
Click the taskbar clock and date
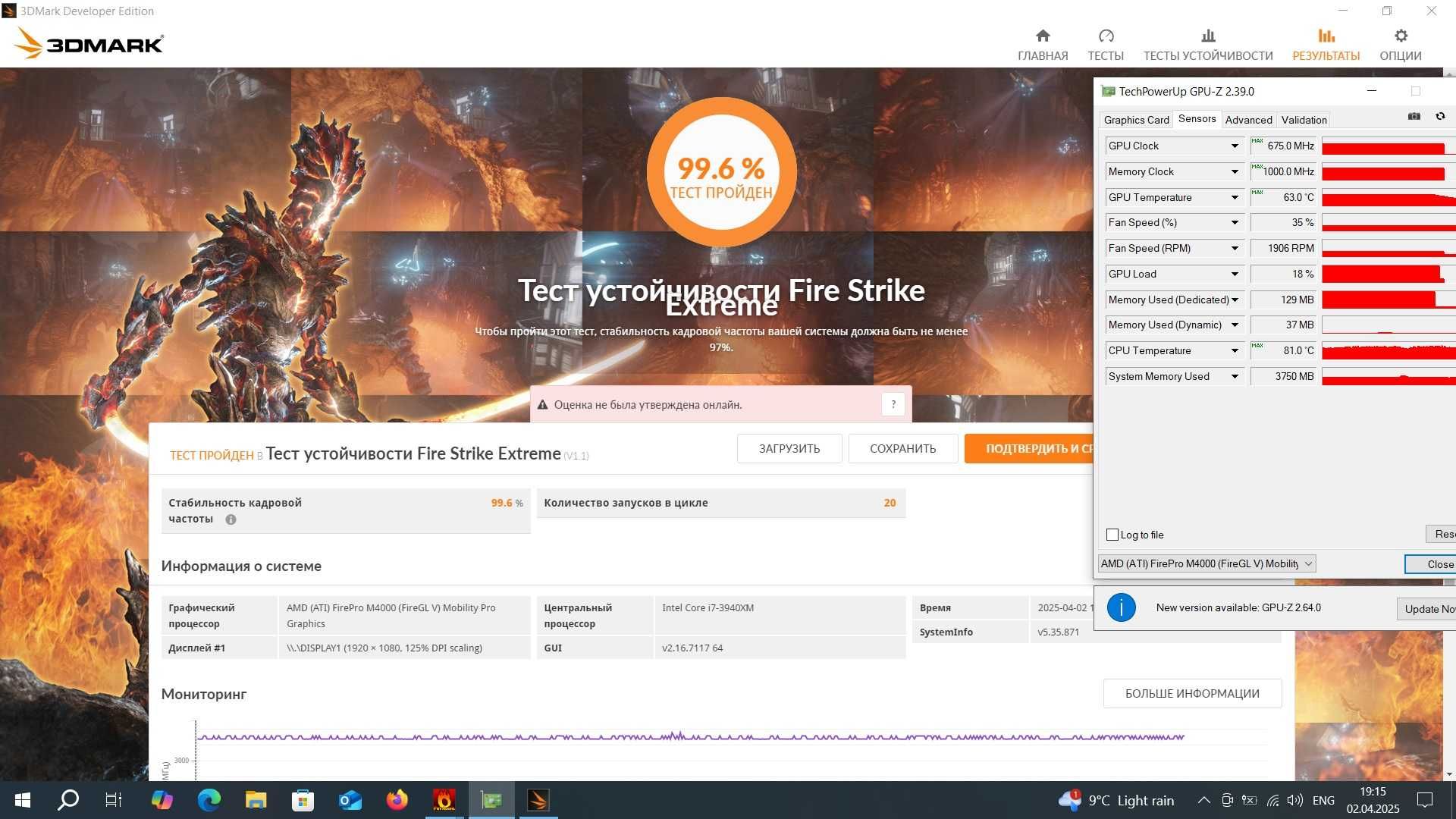point(1373,800)
